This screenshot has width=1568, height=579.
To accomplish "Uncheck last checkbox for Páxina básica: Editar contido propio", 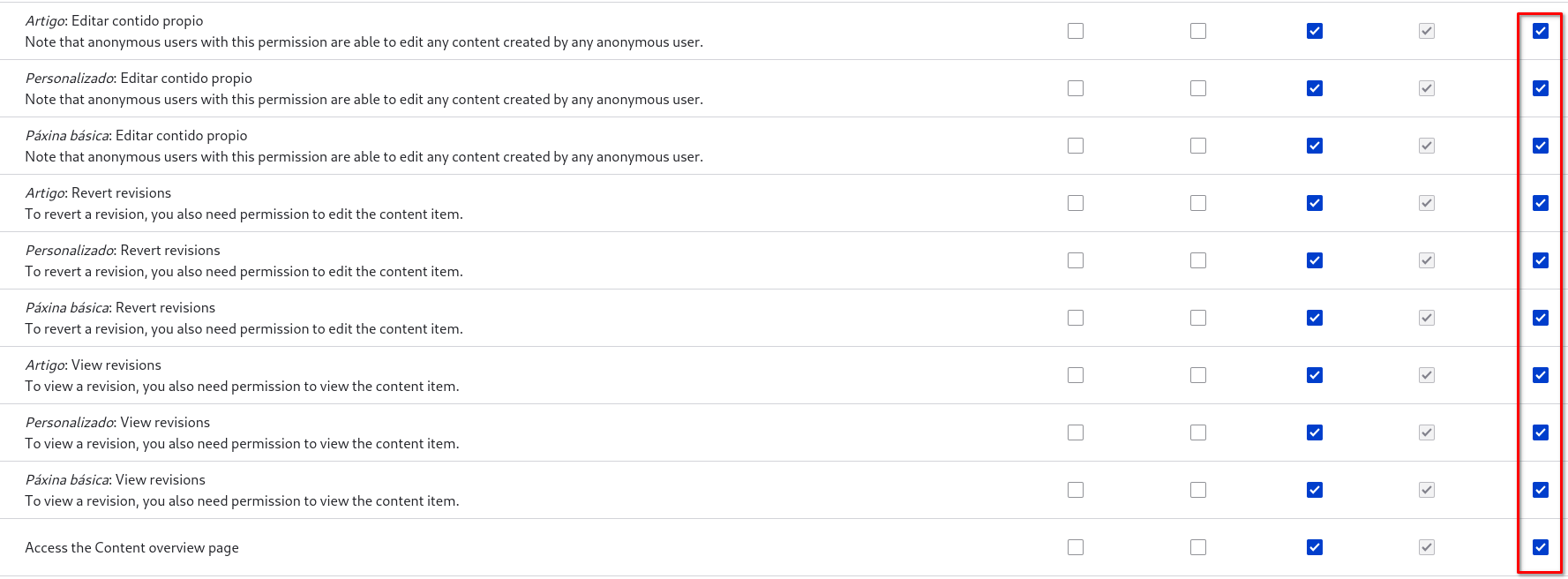I will click(1541, 146).
